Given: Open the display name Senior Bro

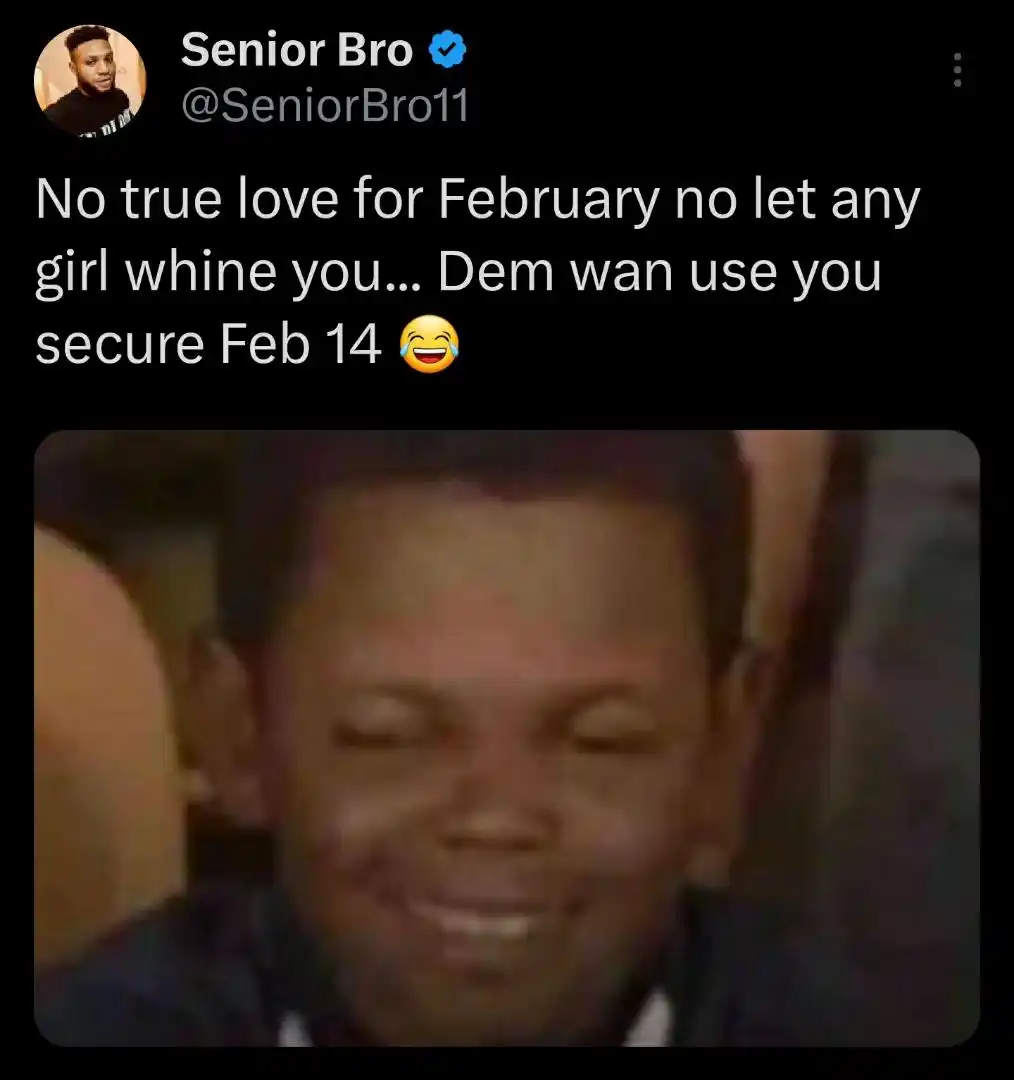Looking at the screenshot, I should (x=297, y=50).
